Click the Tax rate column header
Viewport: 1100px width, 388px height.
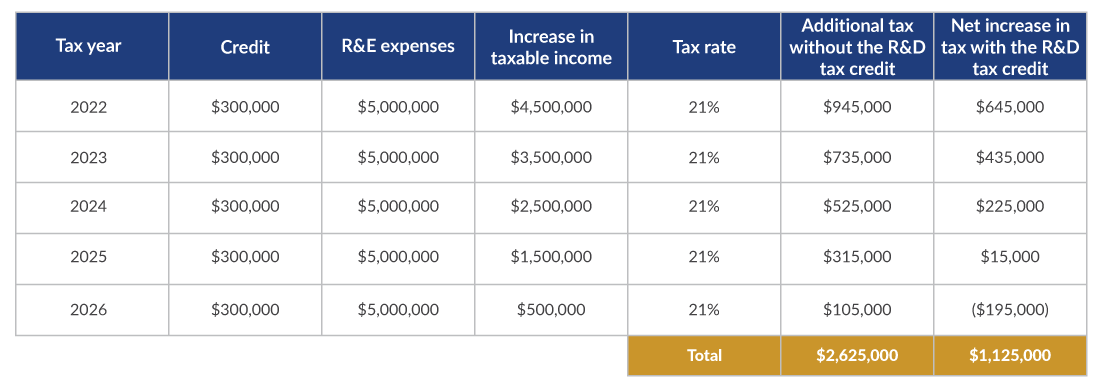coord(704,46)
